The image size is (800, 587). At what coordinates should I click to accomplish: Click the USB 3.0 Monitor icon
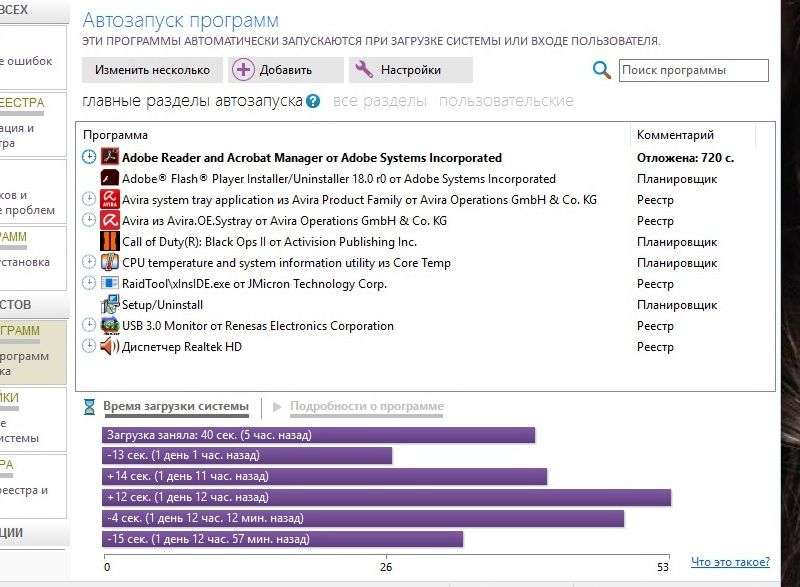(x=110, y=326)
